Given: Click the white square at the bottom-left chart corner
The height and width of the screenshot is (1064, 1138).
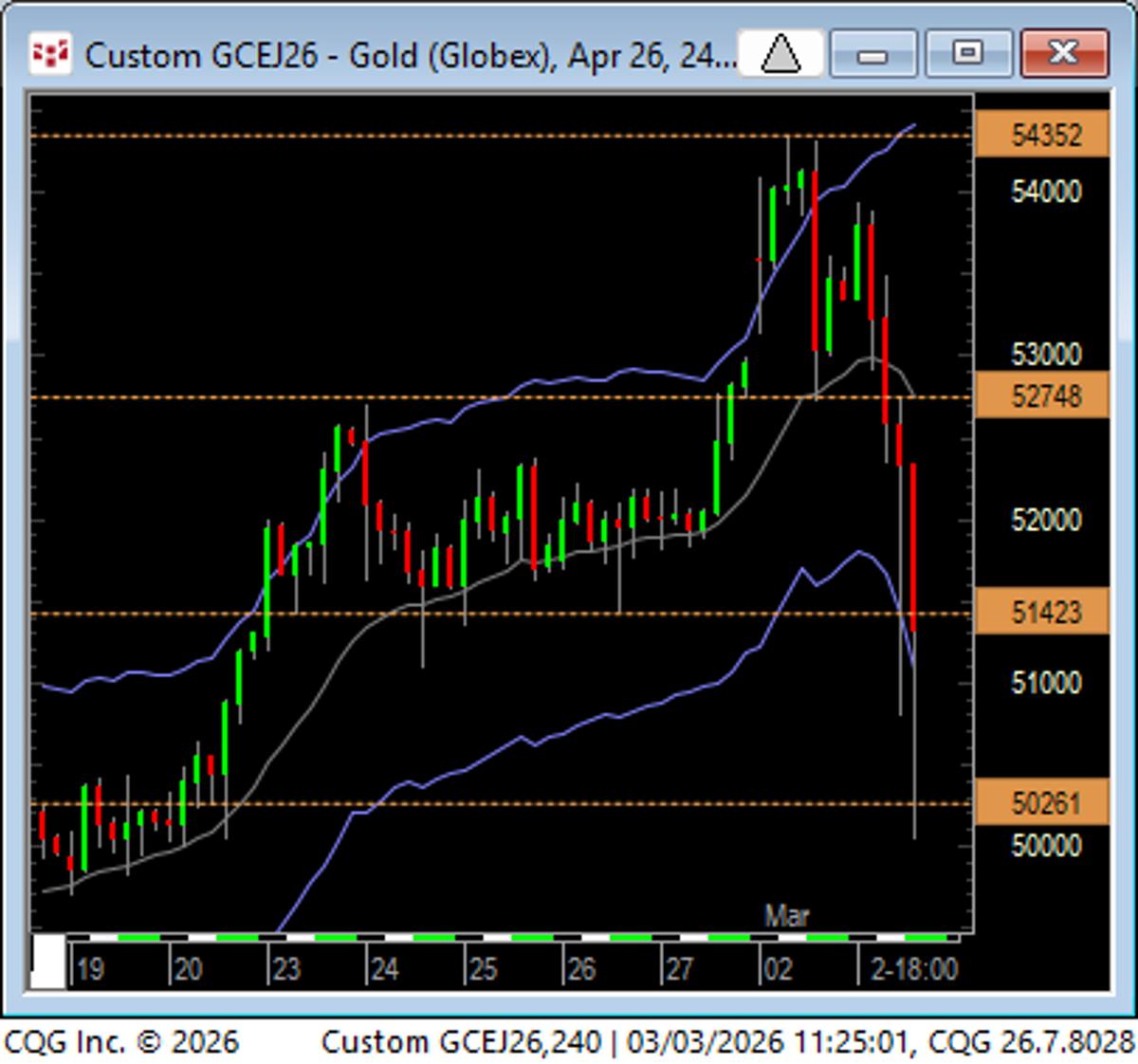Looking at the screenshot, I should [x=47, y=960].
